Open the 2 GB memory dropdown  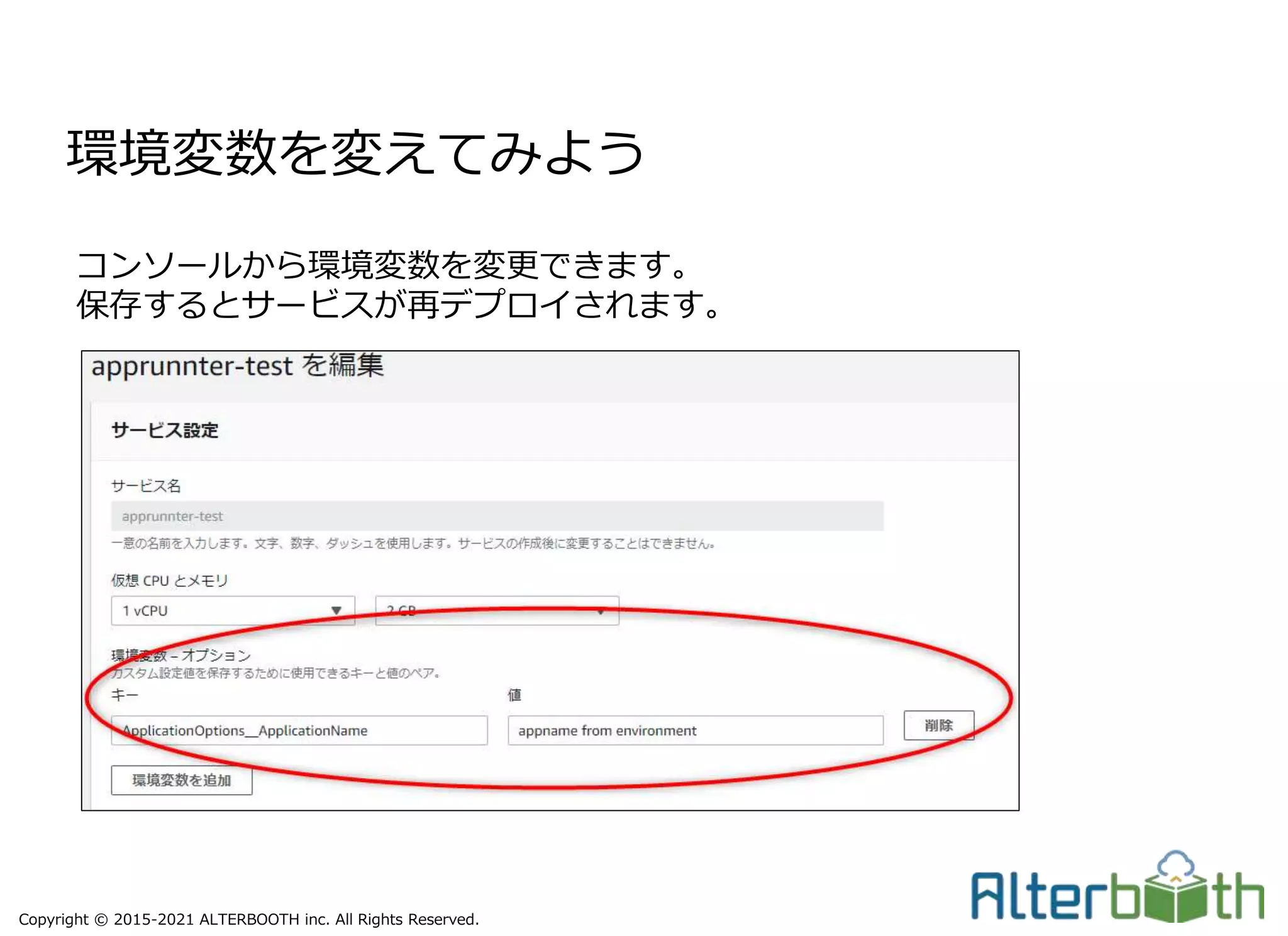[497, 610]
